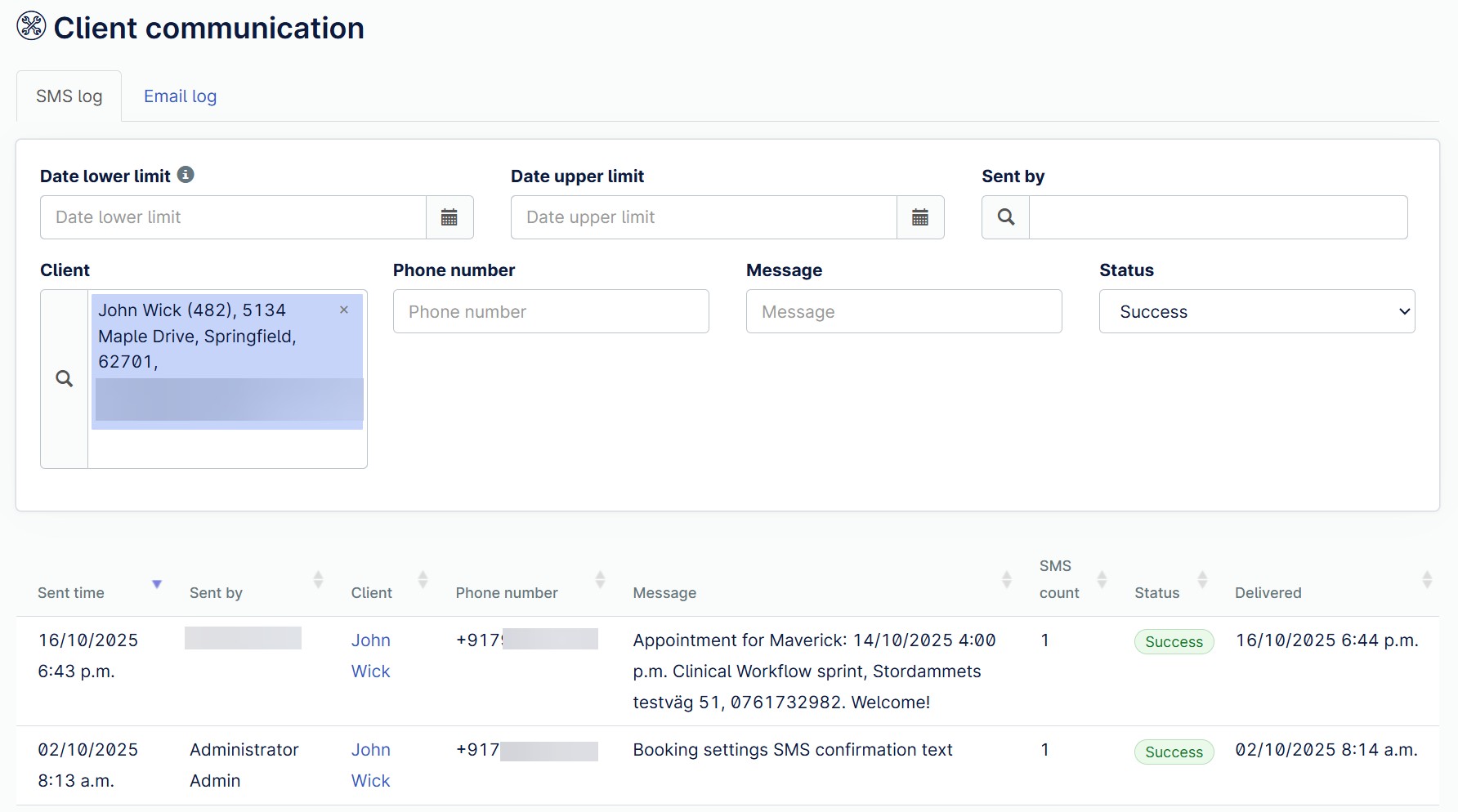1458x812 pixels.
Task: Click 'Booking settings SMS confirmation text' message
Action: (793, 750)
